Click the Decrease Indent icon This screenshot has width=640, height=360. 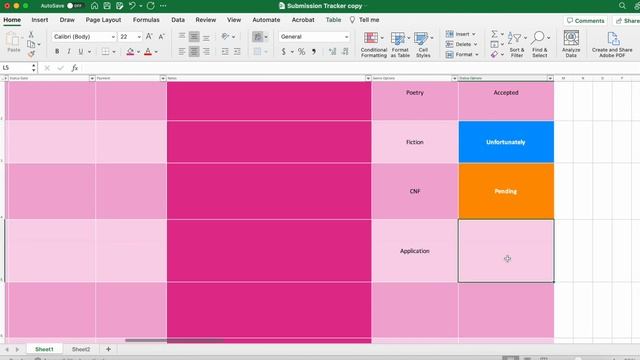click(225, 51)
